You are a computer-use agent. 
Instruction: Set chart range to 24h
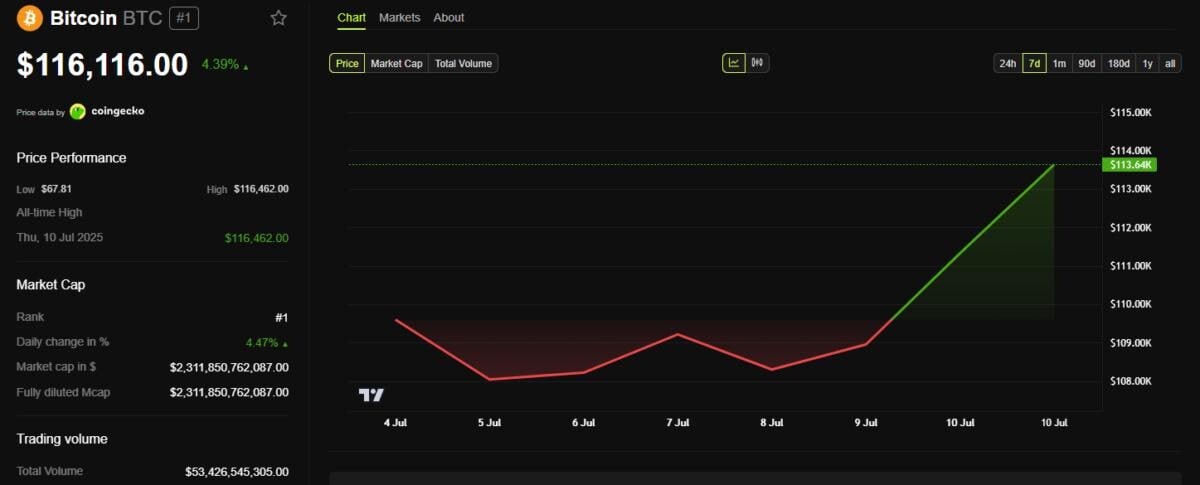coord(1008,63)
